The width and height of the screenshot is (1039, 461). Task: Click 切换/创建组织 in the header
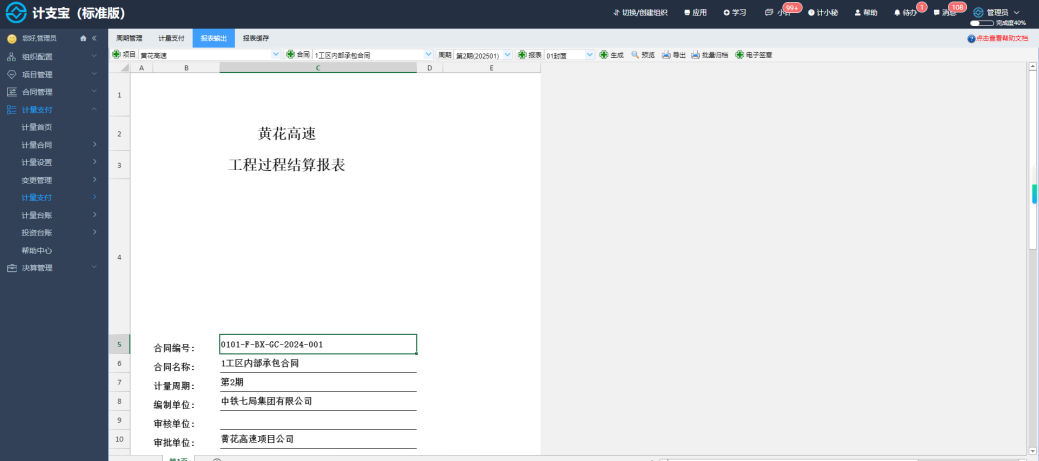[640, 13]
